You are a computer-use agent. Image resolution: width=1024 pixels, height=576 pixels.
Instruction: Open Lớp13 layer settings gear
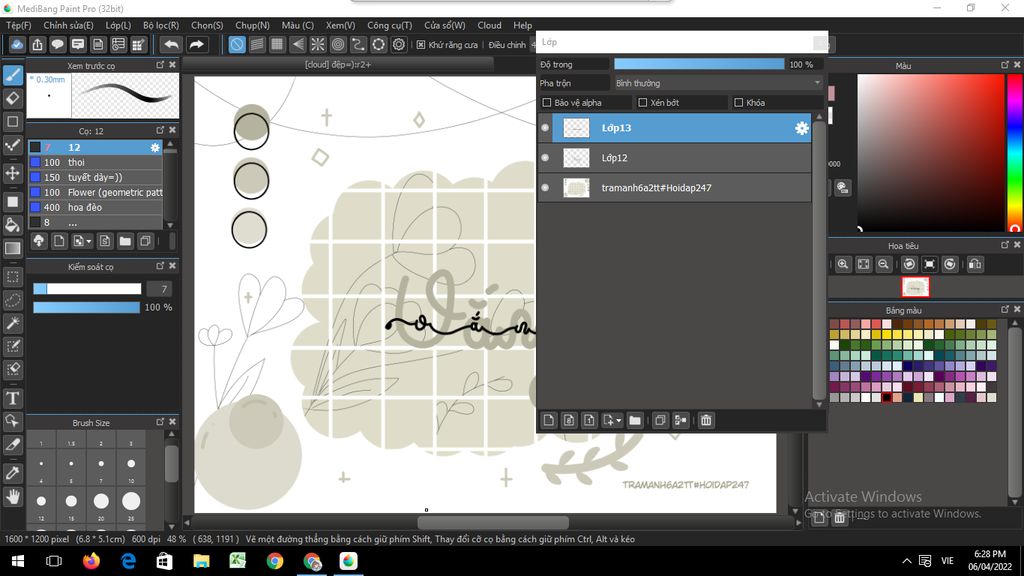coord(801,128)
